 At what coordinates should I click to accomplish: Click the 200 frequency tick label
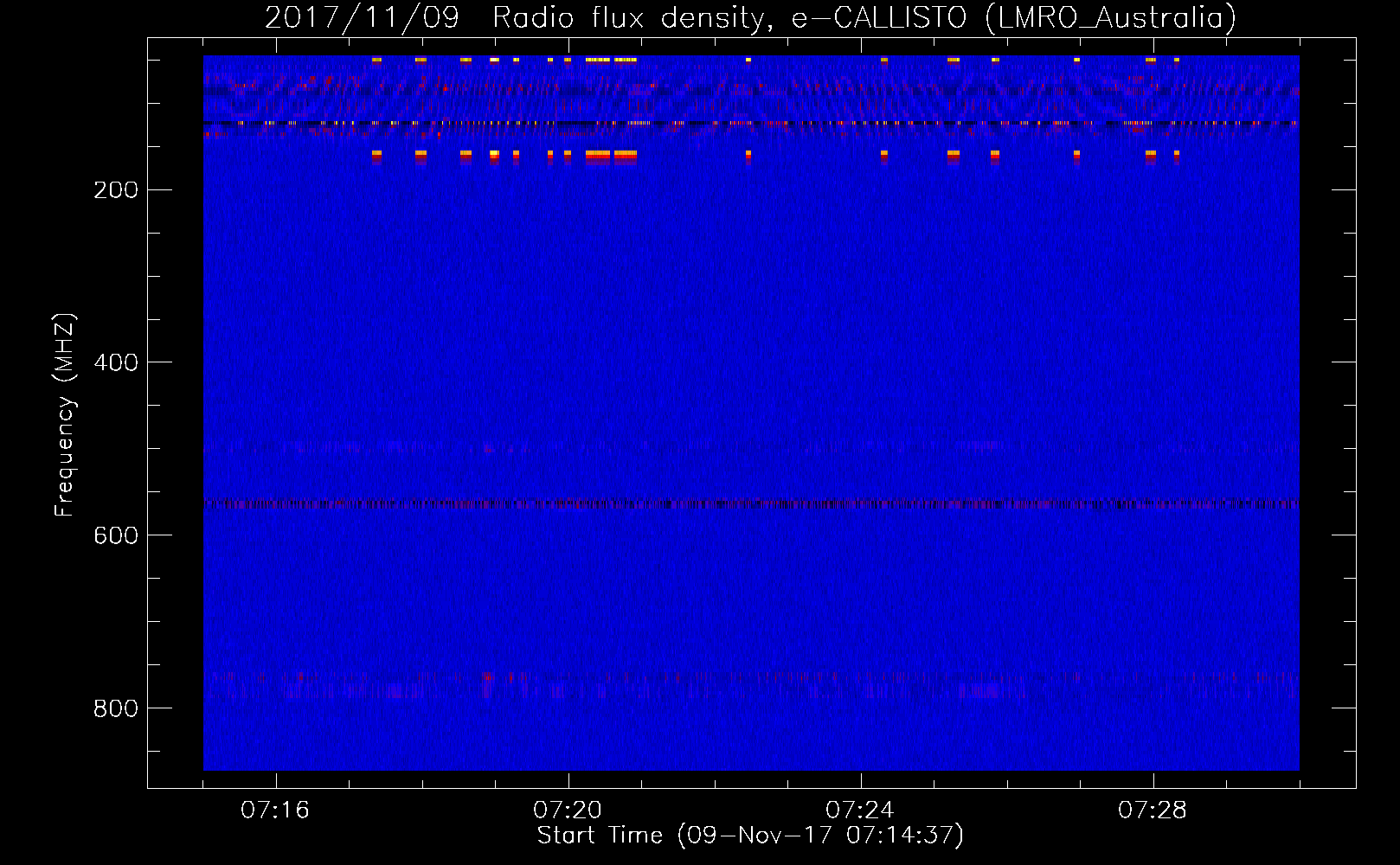point(116,190)
